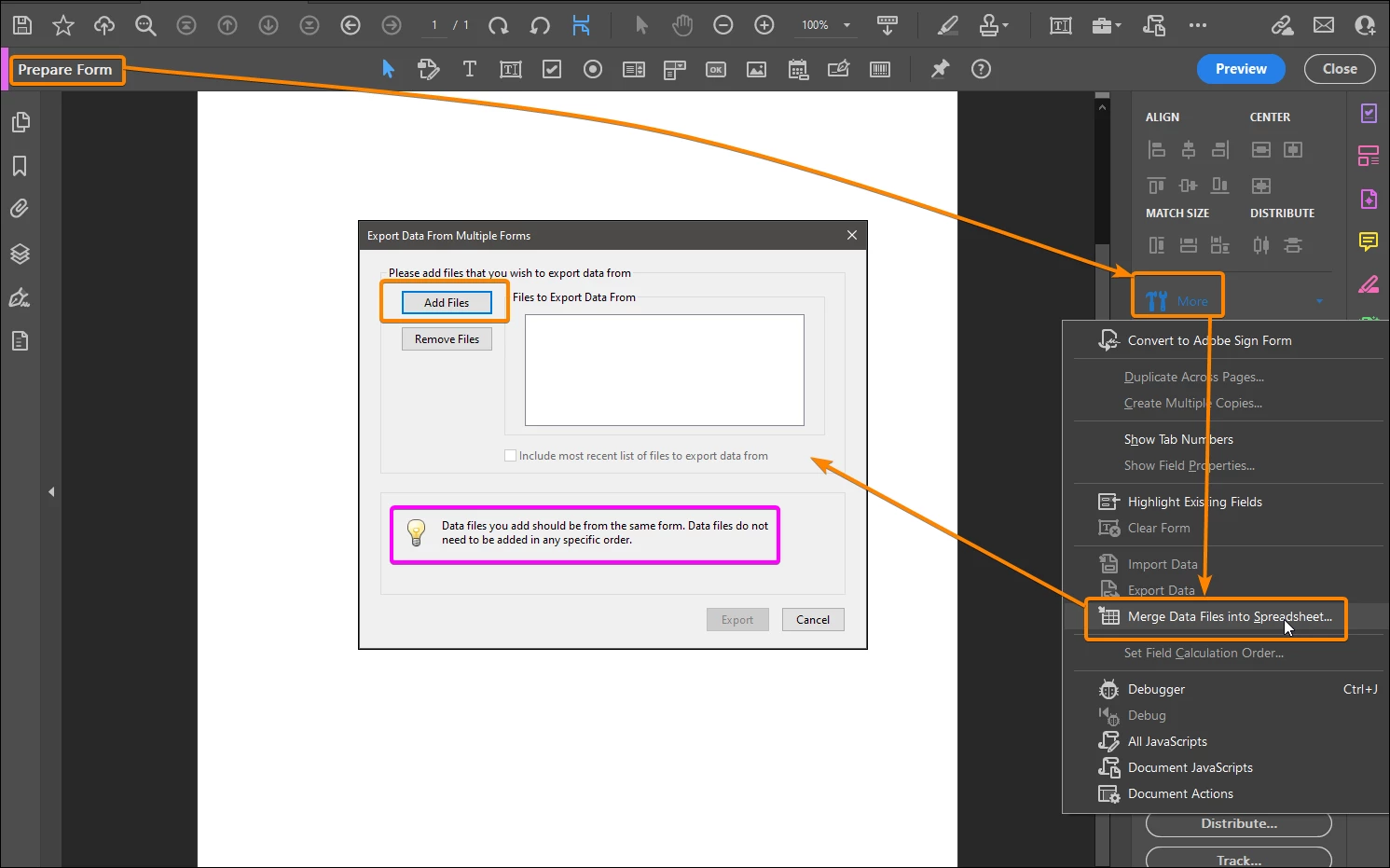Add a dropdown field tool
Viewport: 1390px width, 868px height.
[x=675, y=69]
